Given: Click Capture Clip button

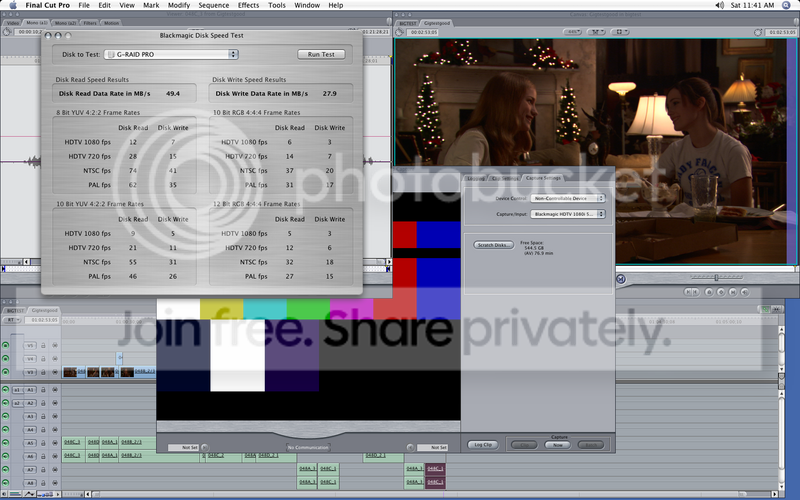Looking at the screenshot, I should click(524, 445).
